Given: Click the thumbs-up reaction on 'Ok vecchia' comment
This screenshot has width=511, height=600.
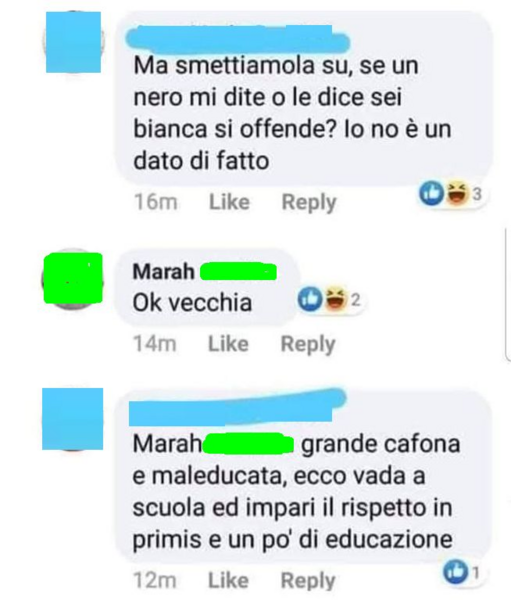Looking at the screenshot, I should (310, 299).
